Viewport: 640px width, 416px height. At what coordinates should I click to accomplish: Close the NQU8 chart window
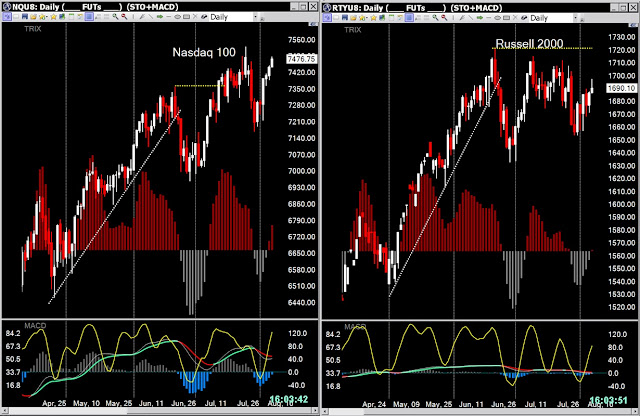(x=313, y=7)
